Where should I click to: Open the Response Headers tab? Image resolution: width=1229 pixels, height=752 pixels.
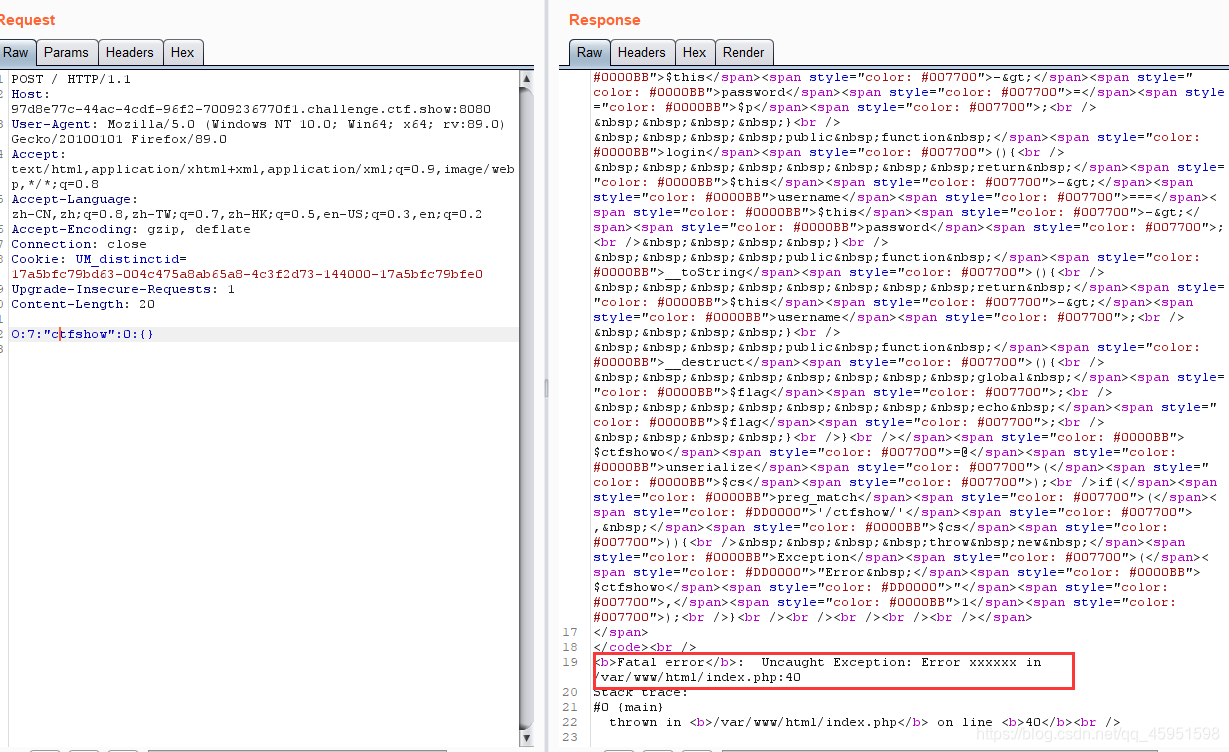642,53
